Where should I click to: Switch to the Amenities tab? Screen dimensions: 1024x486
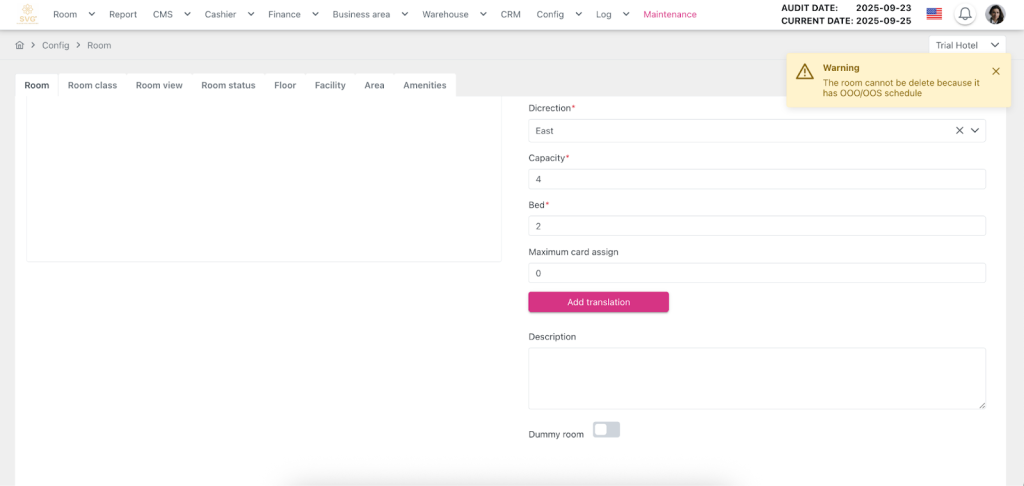424,86
